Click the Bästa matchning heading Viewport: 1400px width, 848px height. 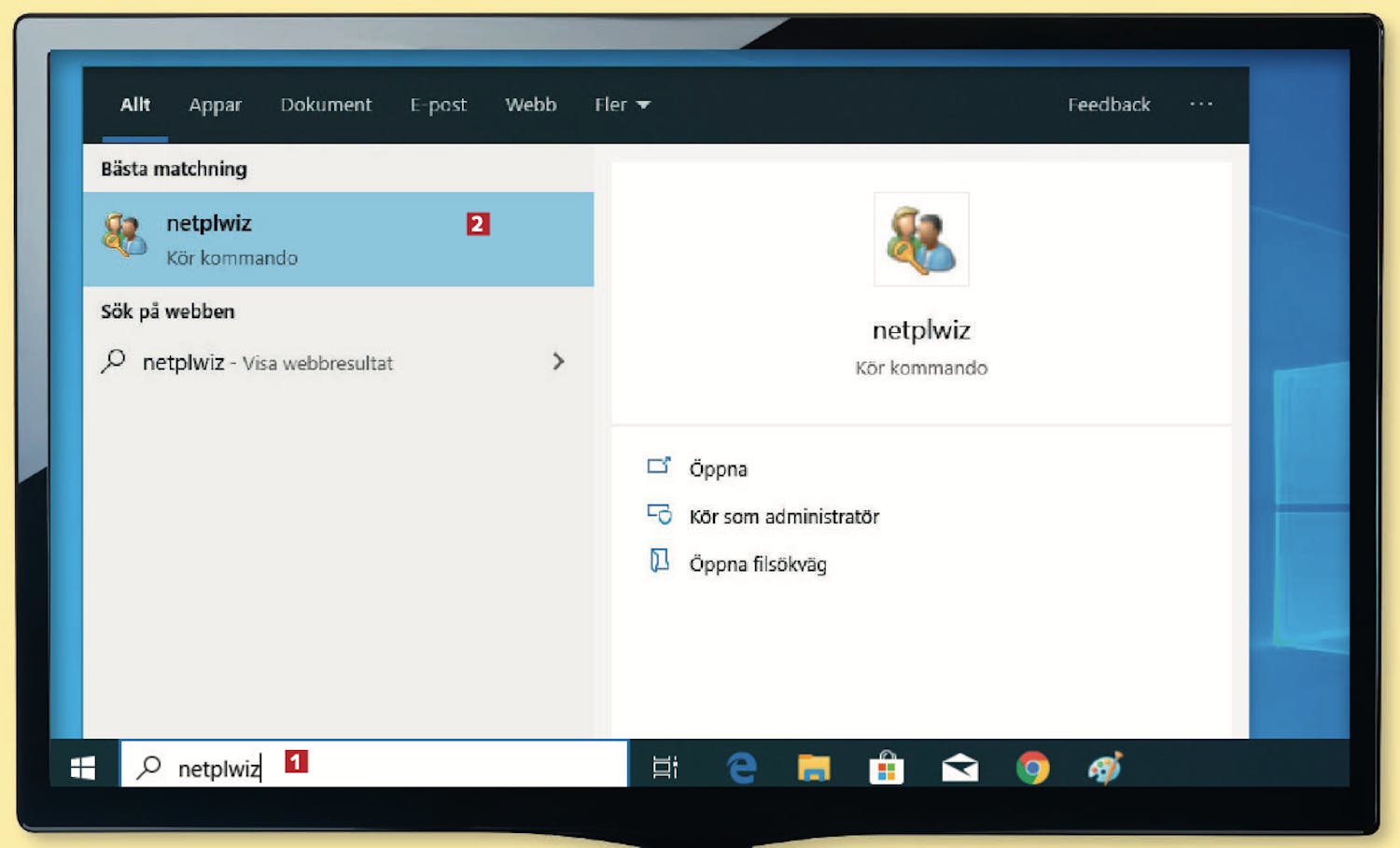click(x=174, y=169)
